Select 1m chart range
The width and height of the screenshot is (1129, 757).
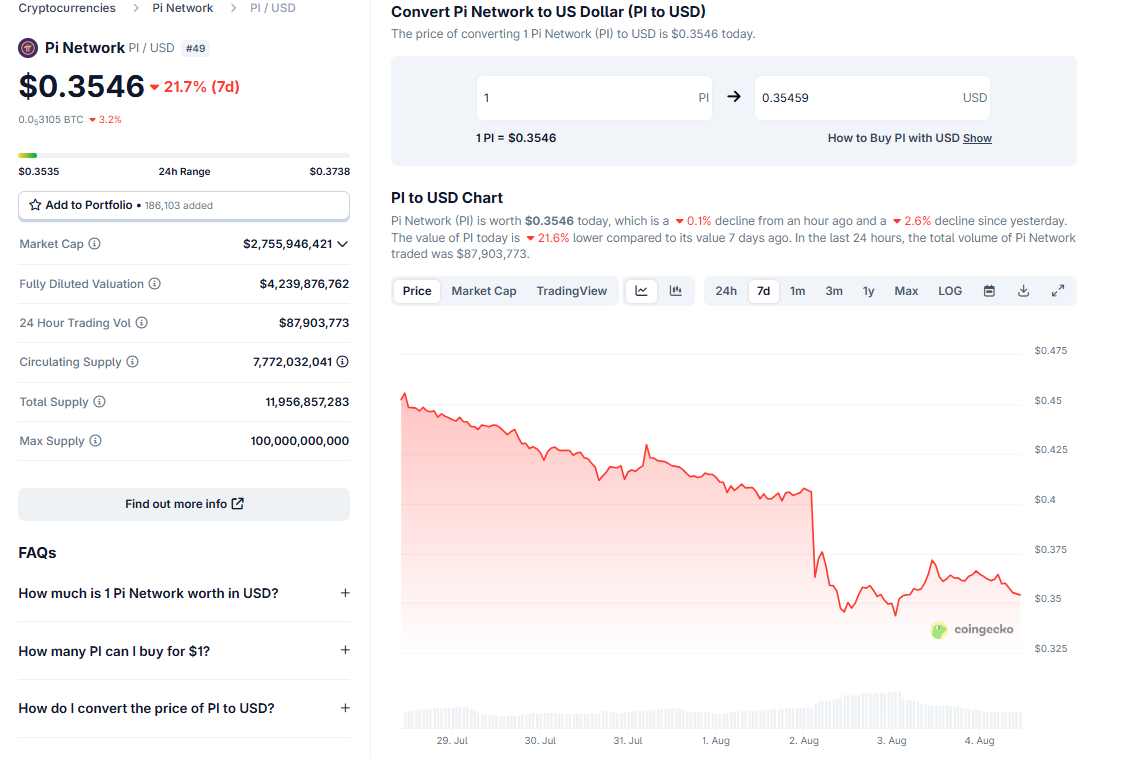[x=797, y=291]
